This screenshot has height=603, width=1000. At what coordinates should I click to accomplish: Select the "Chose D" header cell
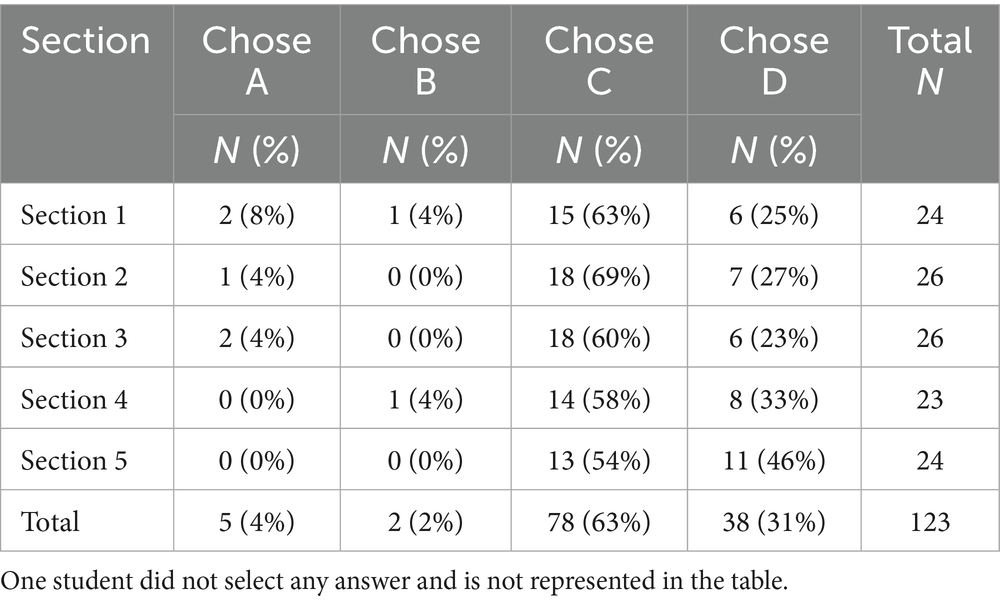[x=773, y=62]
